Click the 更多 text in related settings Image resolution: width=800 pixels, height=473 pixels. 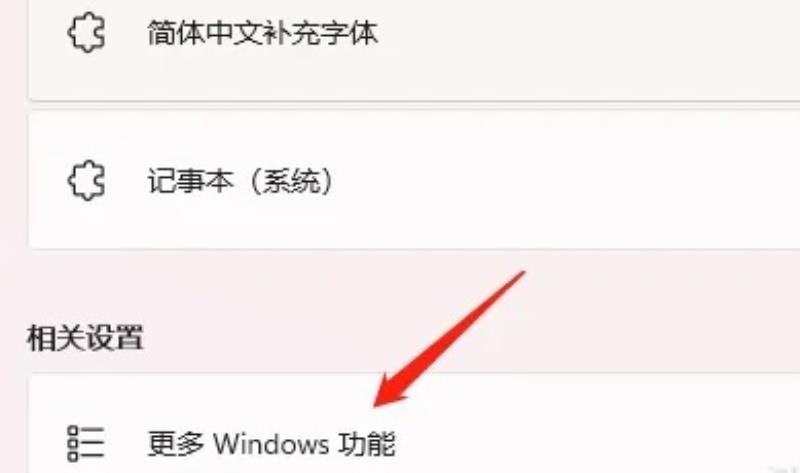[x=176, y=444]
